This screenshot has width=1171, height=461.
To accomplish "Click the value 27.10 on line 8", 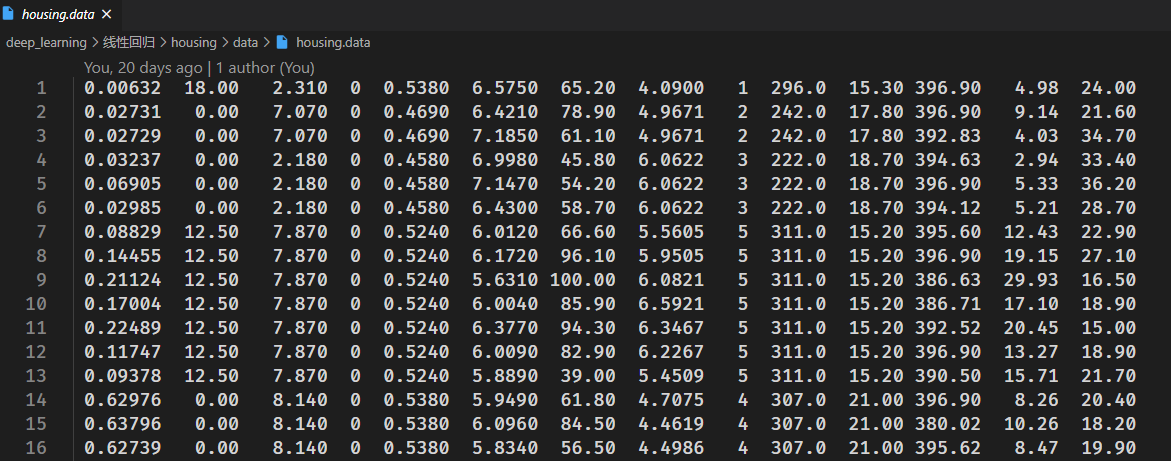I will tap(1108, 256).
